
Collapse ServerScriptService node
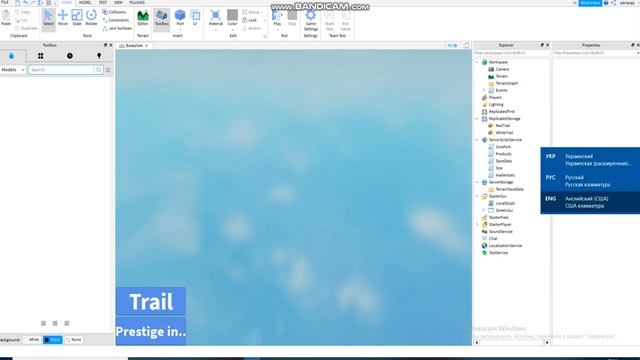477,140
